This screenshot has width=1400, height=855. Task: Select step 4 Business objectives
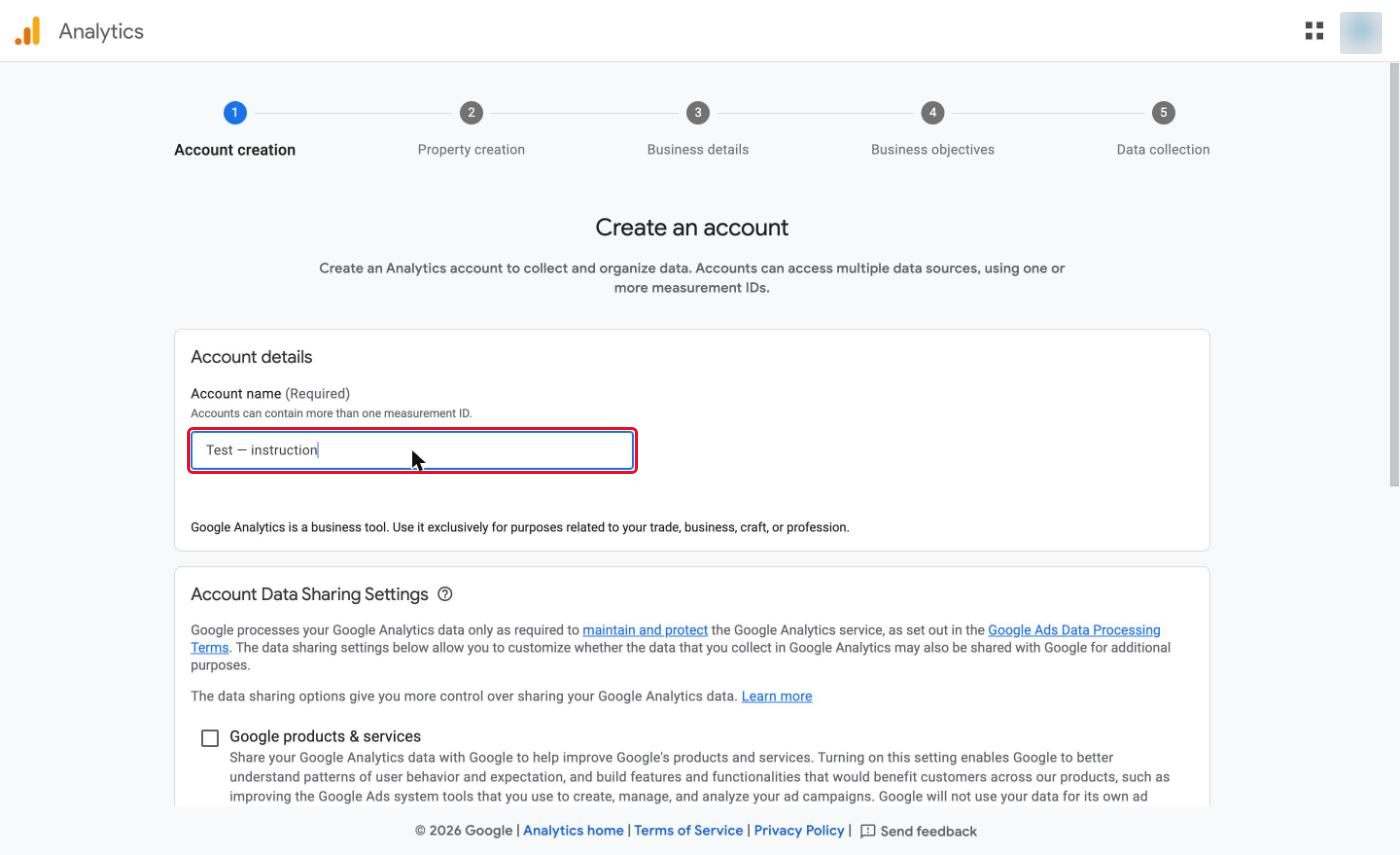pyautogui.click(x=933, y=113)
